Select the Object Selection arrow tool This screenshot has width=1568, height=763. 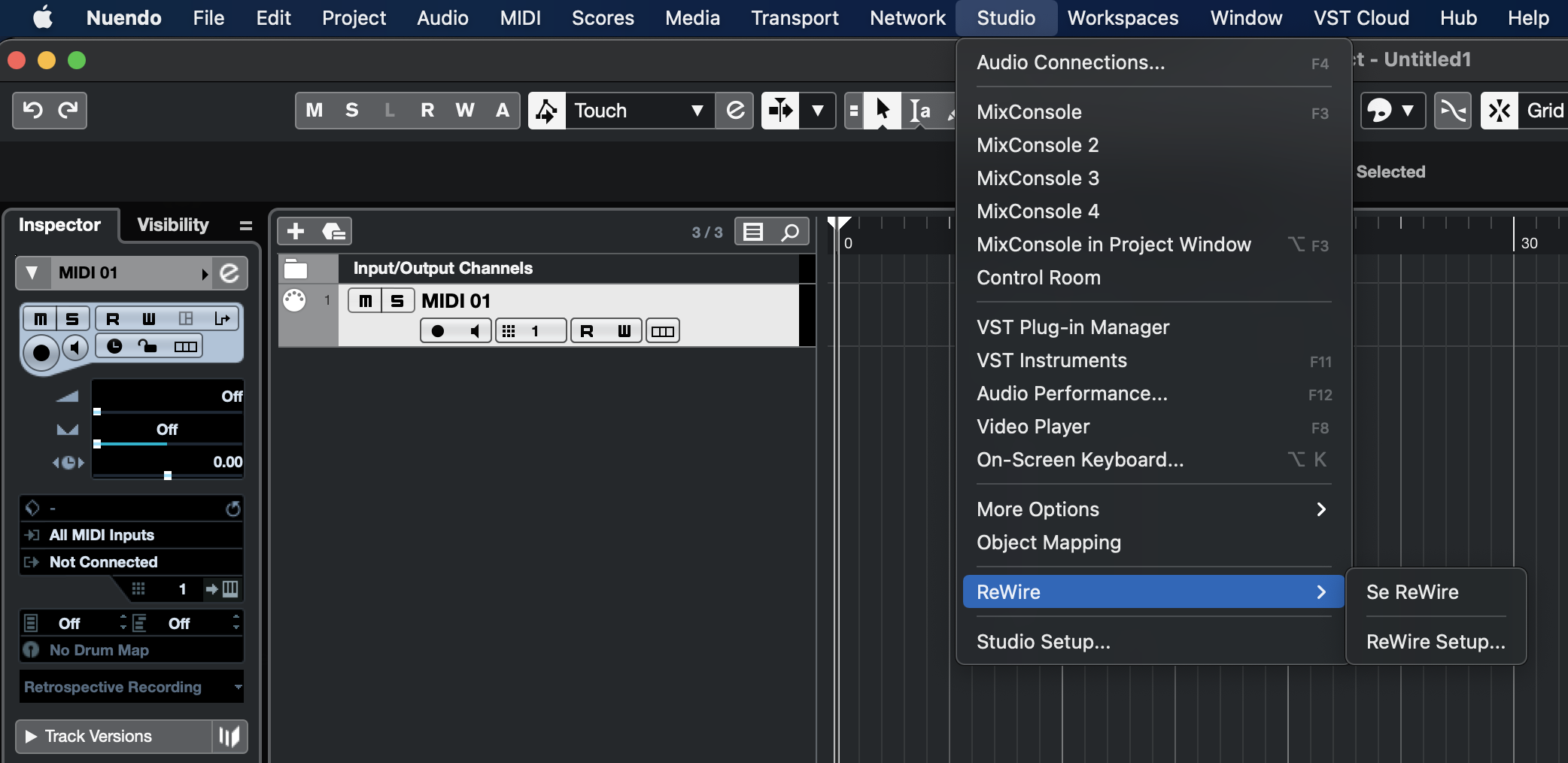click(x=883, y=111)
